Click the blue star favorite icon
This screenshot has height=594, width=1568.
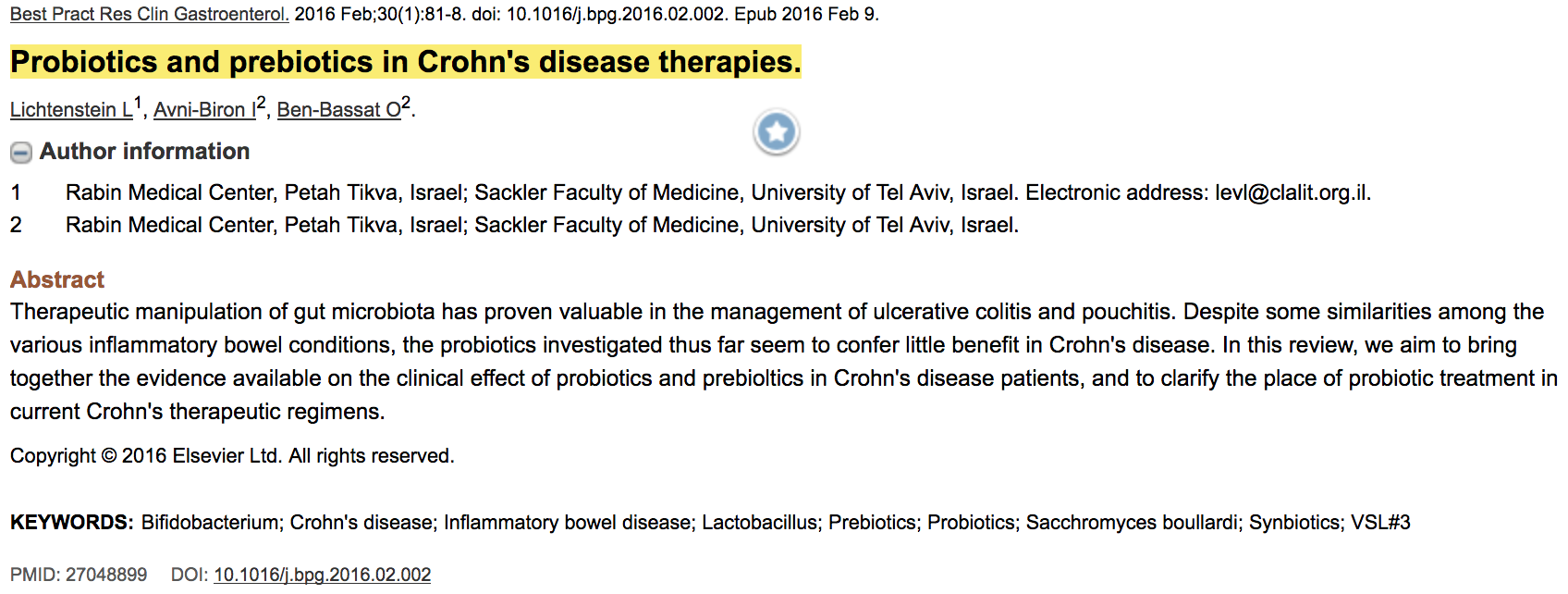pos(777,132)
